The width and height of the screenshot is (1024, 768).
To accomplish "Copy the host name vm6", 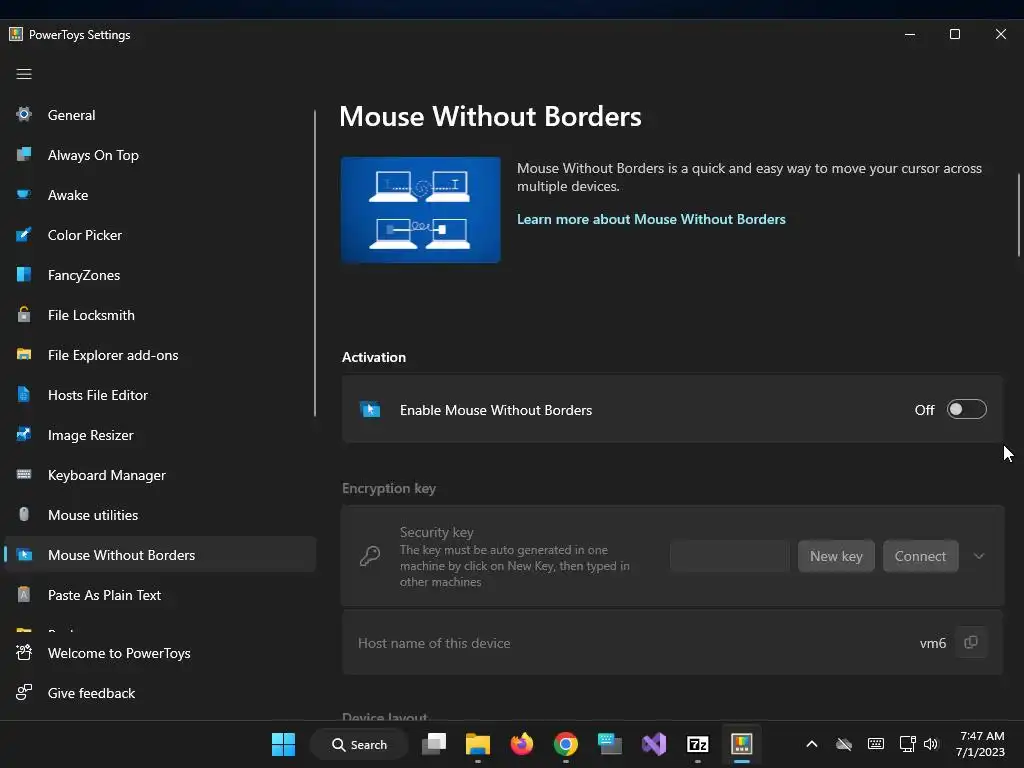I will [971, 643].
